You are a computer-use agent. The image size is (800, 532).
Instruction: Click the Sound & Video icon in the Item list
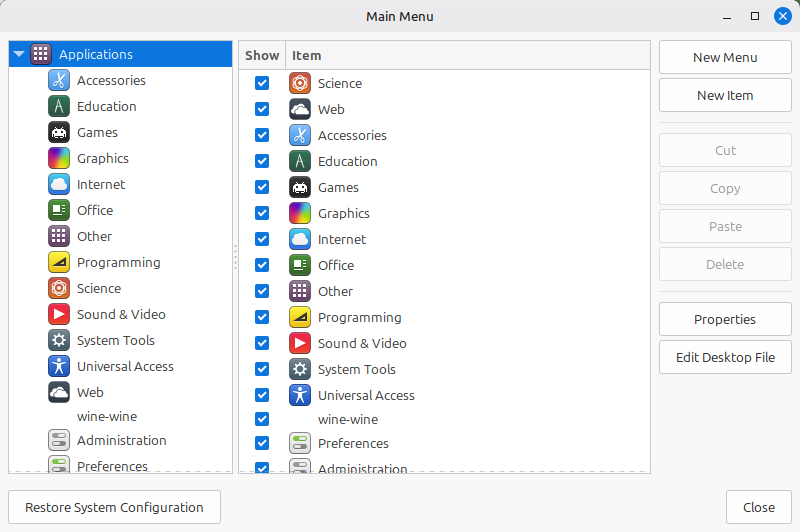click(300, 343)
